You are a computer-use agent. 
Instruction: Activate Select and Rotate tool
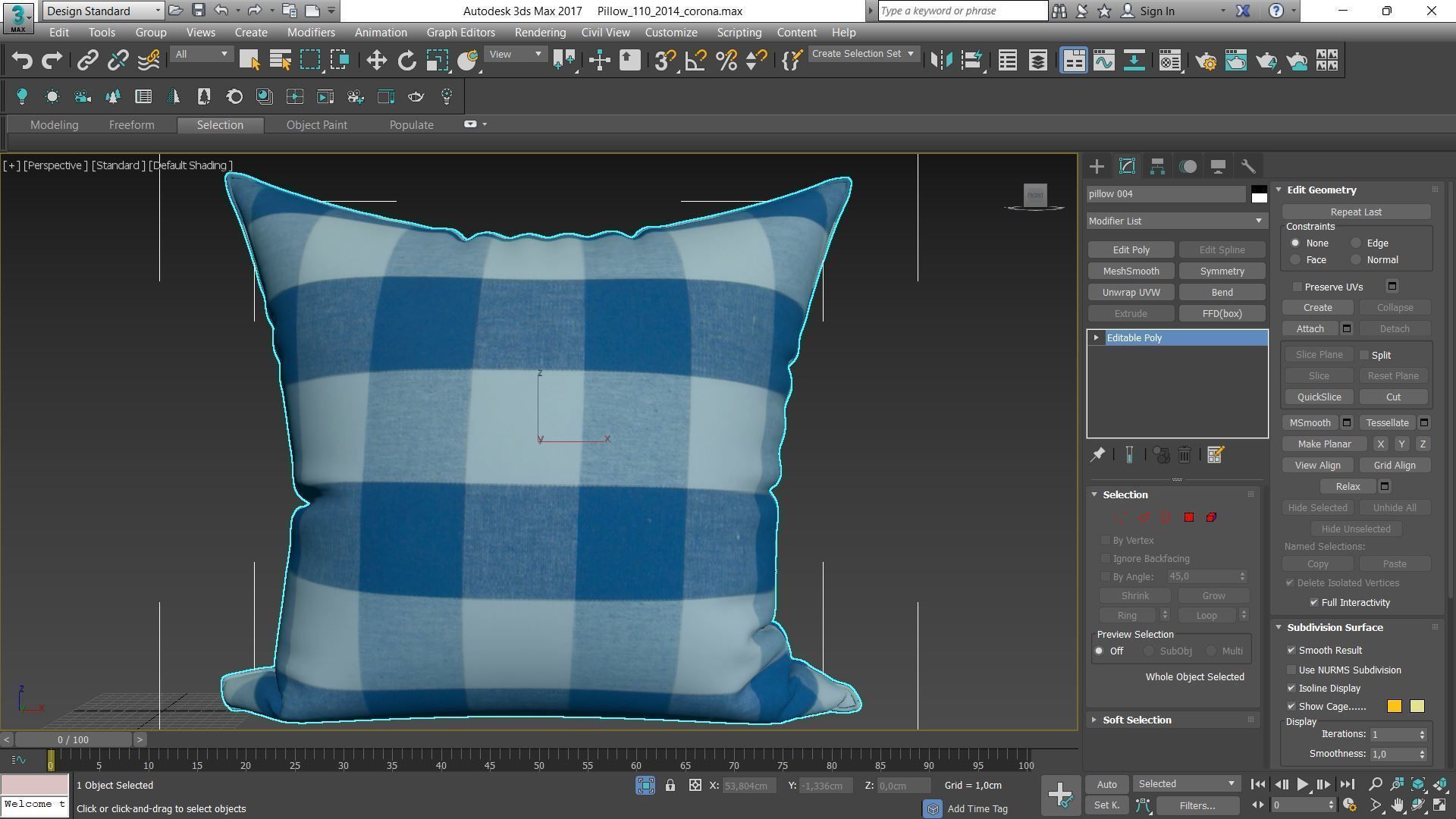coord(407,61)
